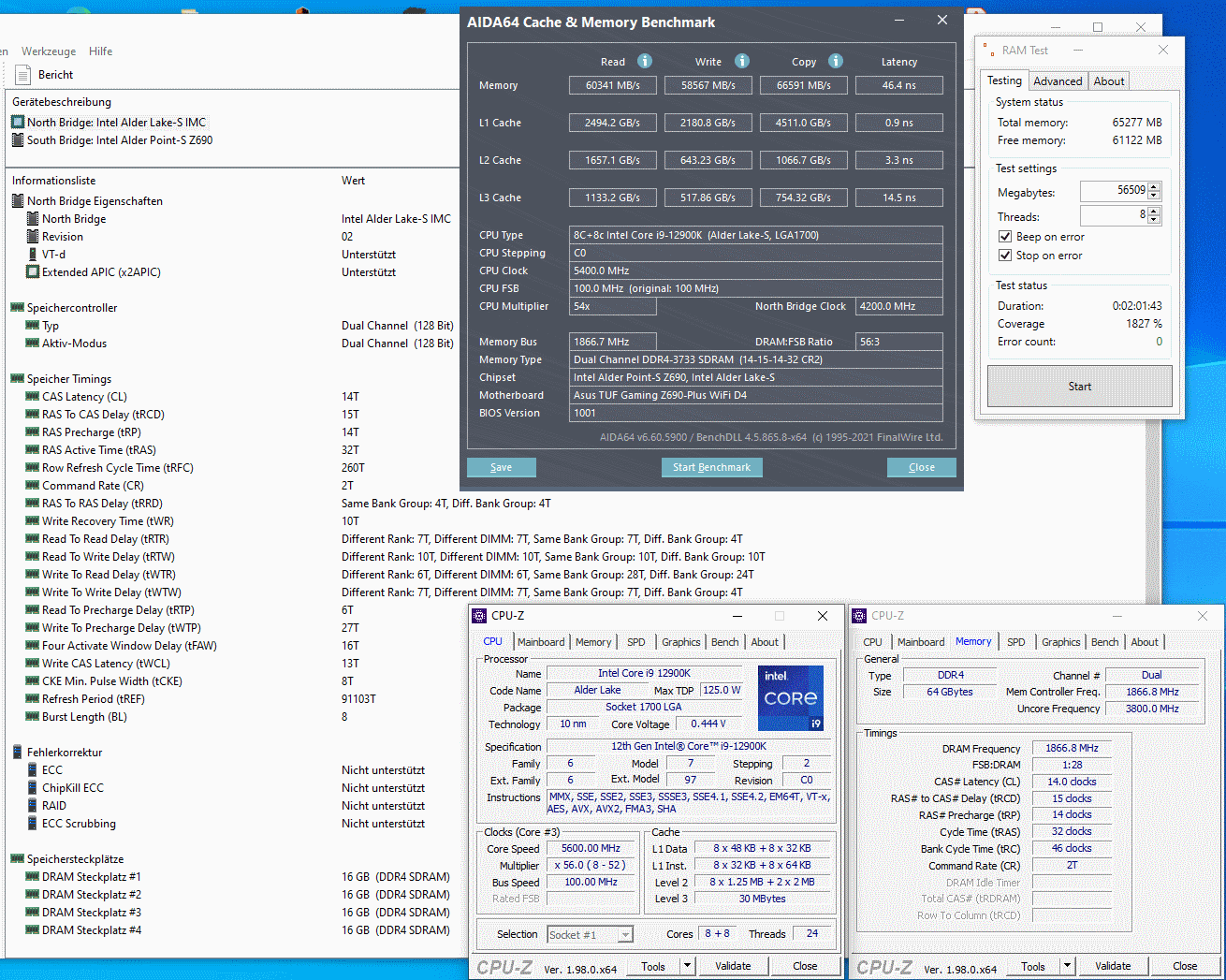Open Tools dropdown arrow in CPU-Z CPU window
1226x980 pixels.
(x=687, y=966)
